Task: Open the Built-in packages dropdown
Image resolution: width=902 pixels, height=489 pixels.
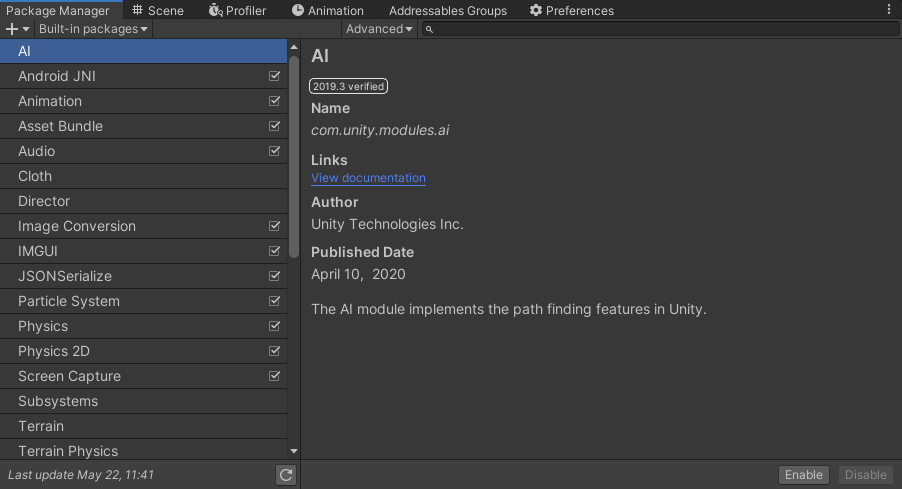Action: [x=93, y=29]
